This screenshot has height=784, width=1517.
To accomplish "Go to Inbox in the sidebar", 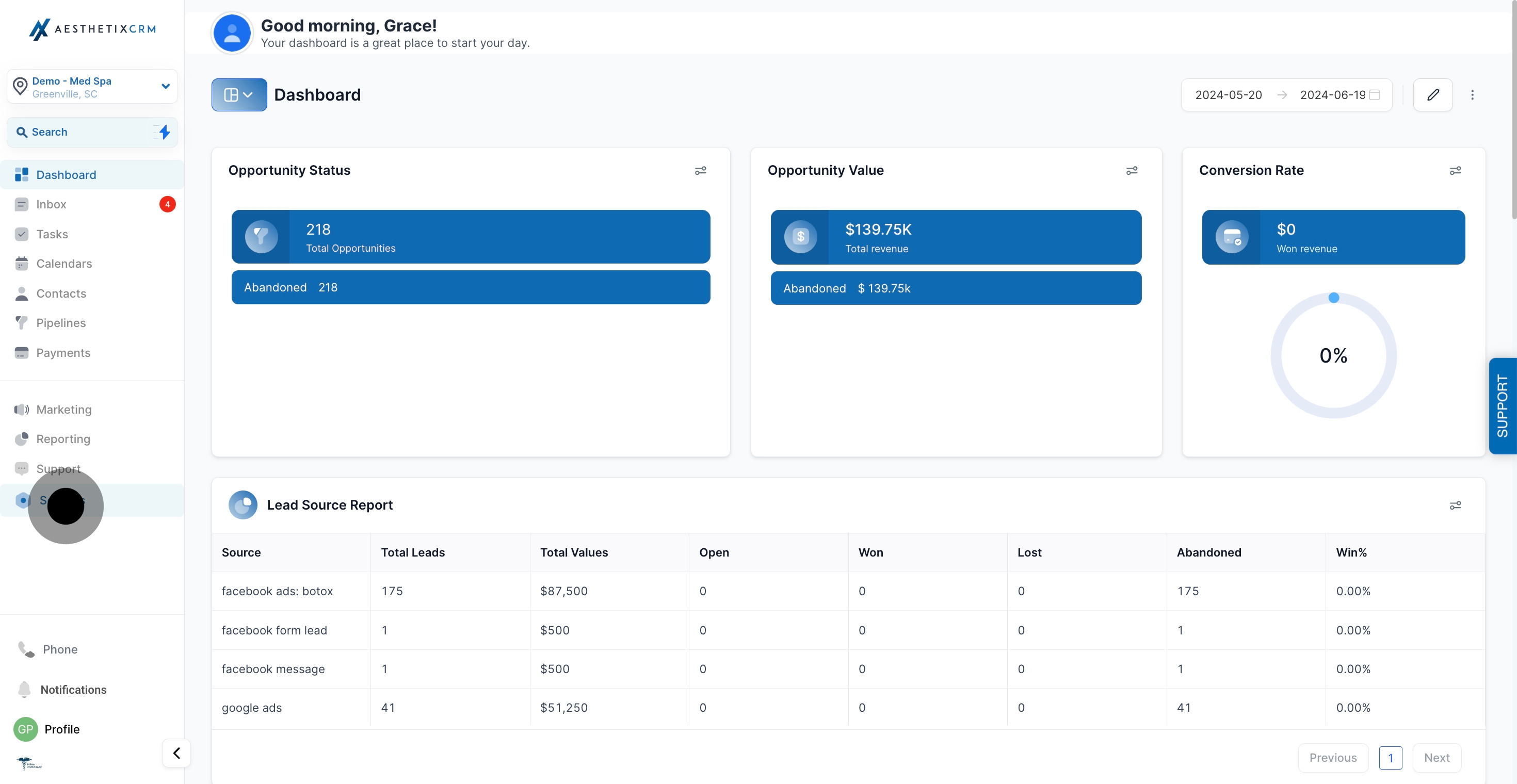I will coord(51,204).
